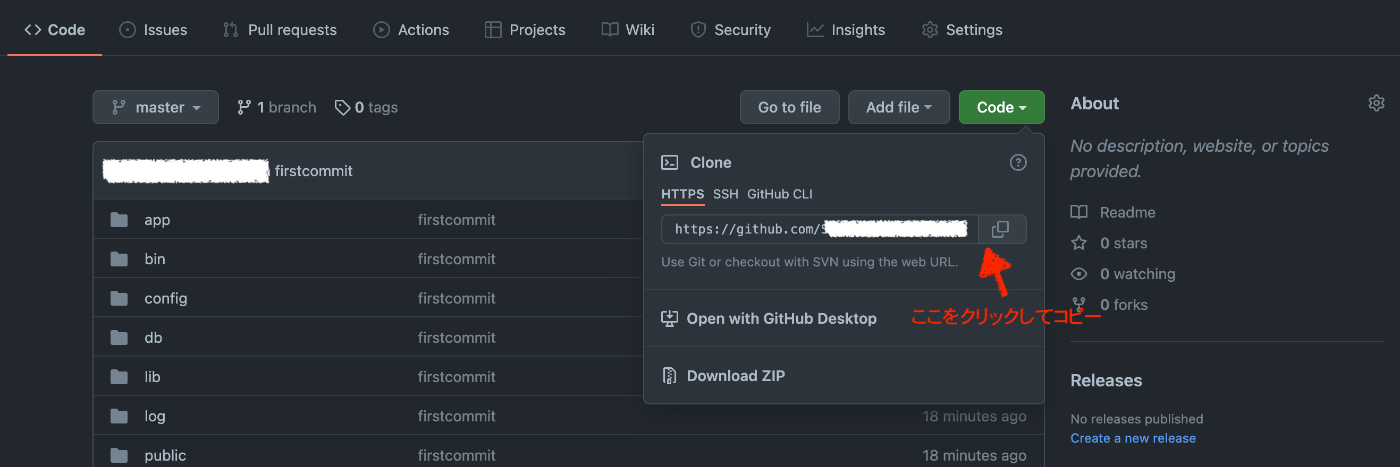Image resolution: width=1400 pixels, height=467 pixels.
Task: Click the bin folder icon
Action: click(x=120, y=259)
